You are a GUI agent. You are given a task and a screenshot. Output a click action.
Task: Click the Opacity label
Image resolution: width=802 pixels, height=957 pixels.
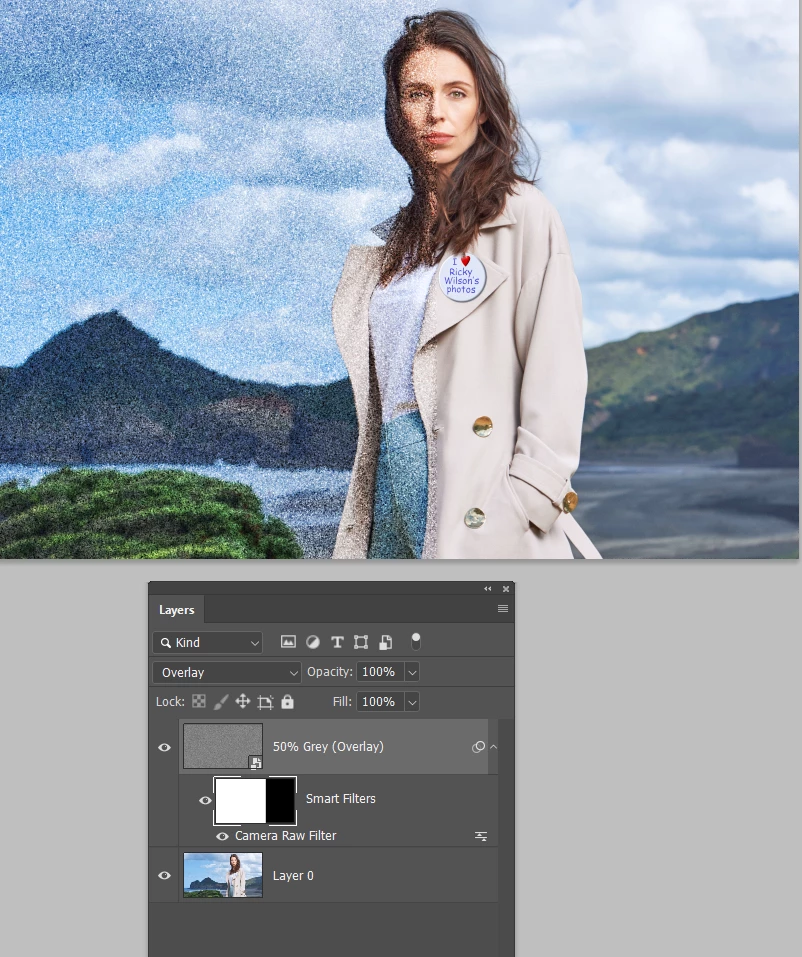click(x=330, y=671)
